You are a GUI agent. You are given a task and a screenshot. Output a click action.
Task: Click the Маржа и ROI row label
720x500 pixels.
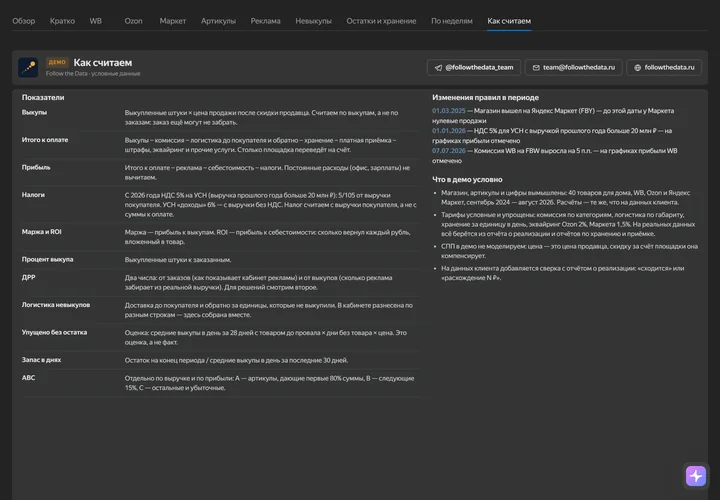coord(41,232)
